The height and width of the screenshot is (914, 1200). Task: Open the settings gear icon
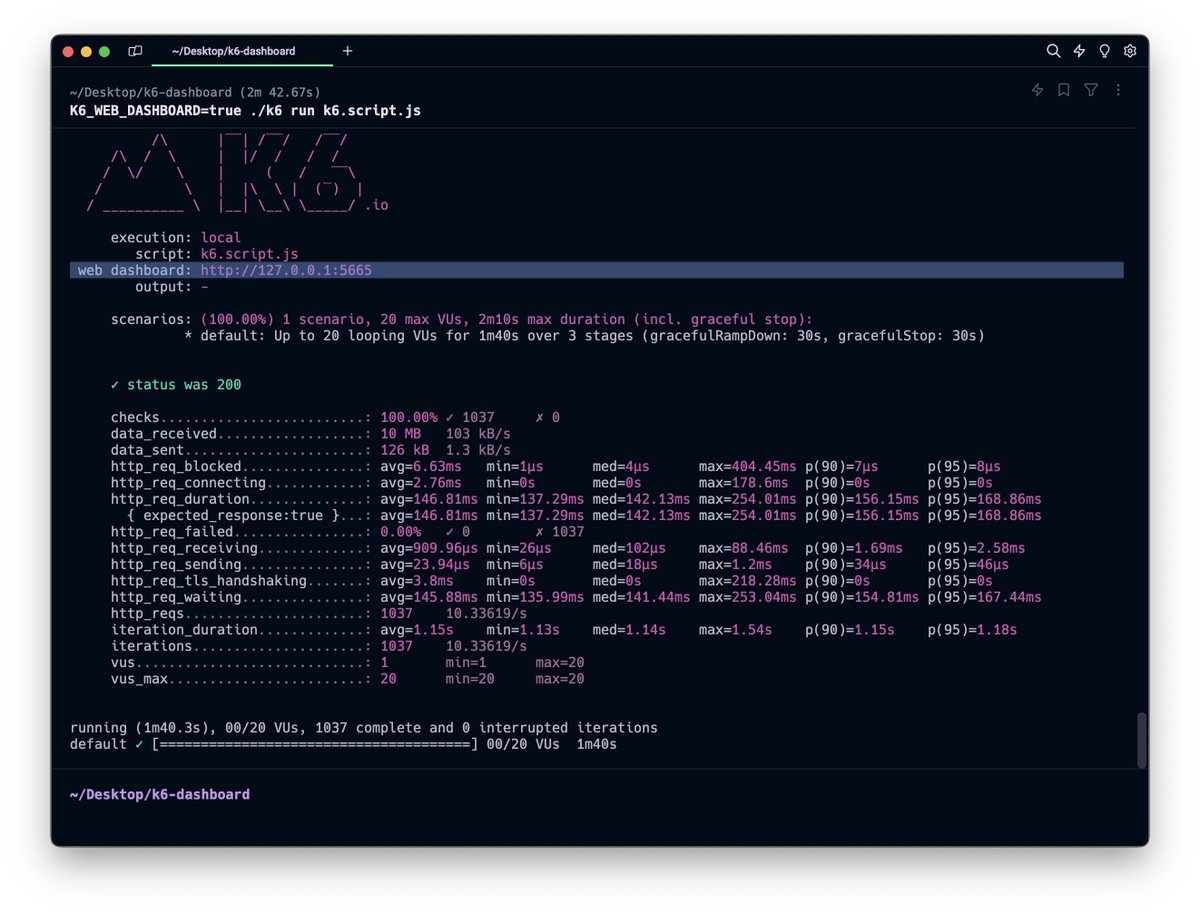point(1130,51)
